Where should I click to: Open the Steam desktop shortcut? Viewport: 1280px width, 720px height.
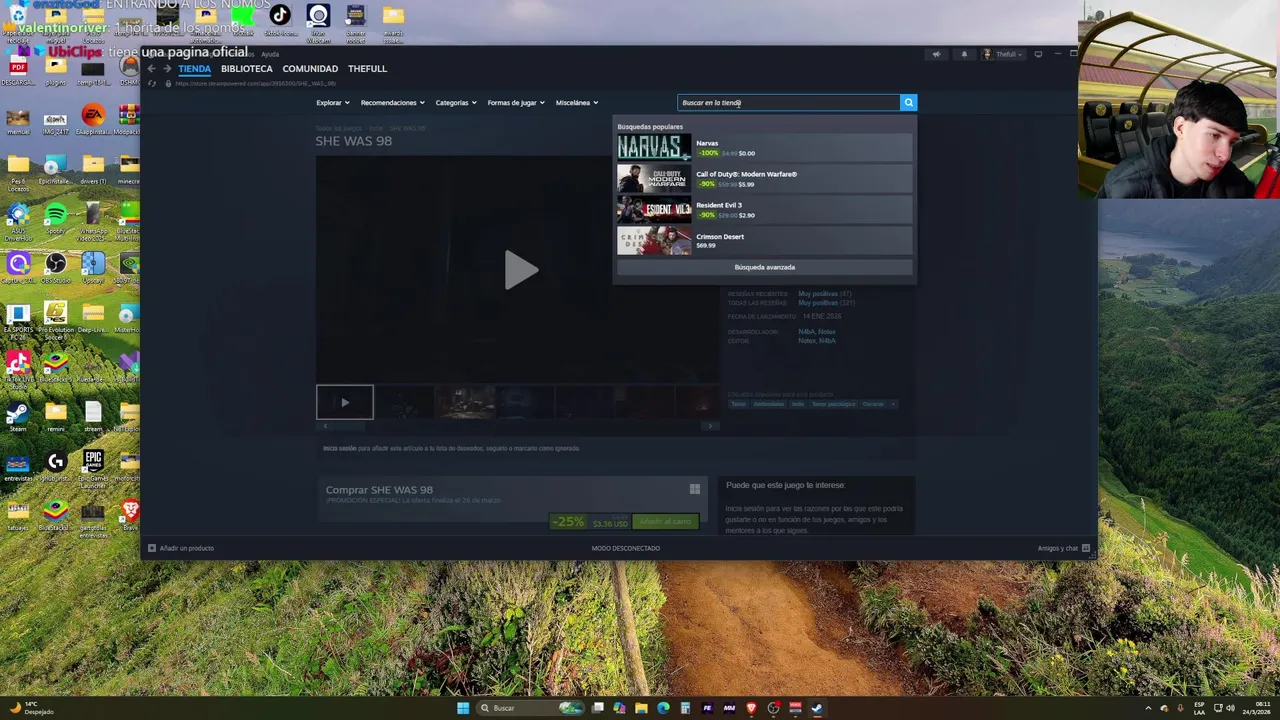pos(18,417)
